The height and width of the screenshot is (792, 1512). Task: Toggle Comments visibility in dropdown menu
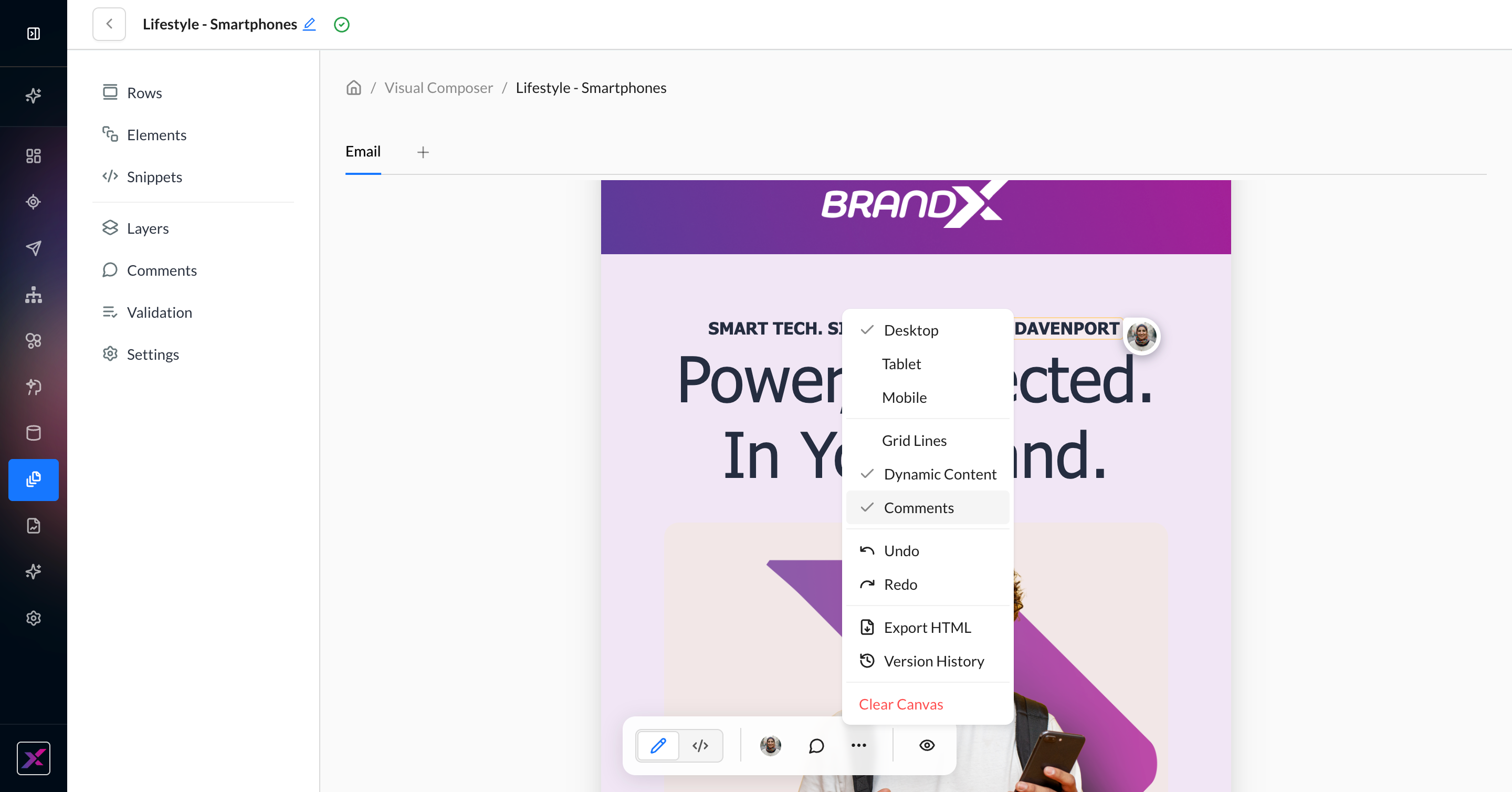click(x=927, y=507)
